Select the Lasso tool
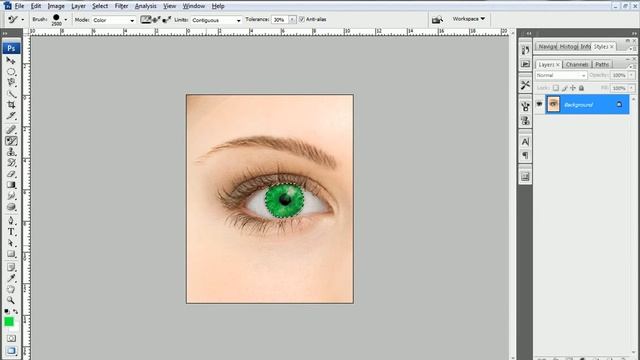The width and height of the screenshot is (640, 360). pyautogui.click(x=11, y=83)
